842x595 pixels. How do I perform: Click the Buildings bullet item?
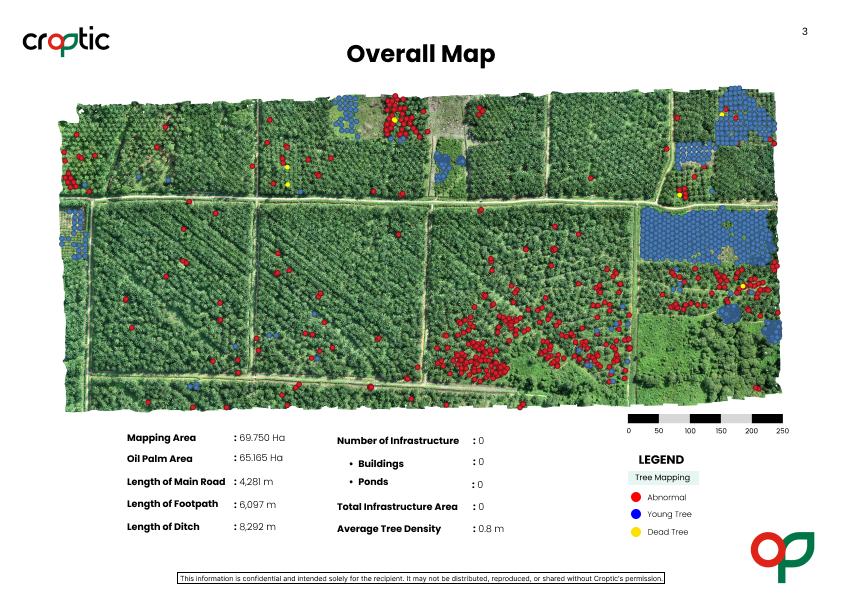tap(380, 464)
